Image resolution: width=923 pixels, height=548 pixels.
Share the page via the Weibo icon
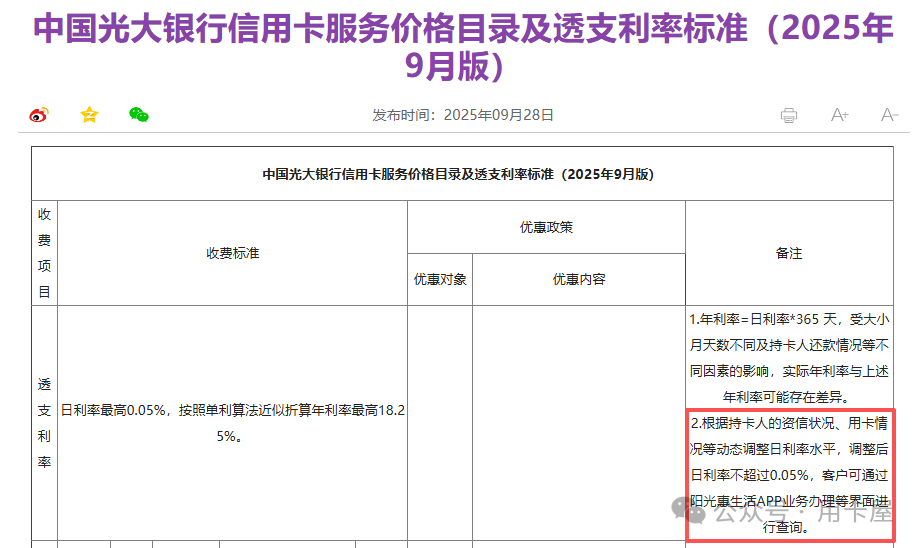tap(39, 114)
